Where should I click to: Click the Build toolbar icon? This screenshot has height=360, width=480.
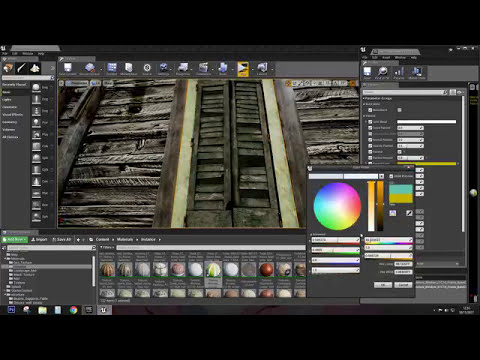[x=223, y=69]
